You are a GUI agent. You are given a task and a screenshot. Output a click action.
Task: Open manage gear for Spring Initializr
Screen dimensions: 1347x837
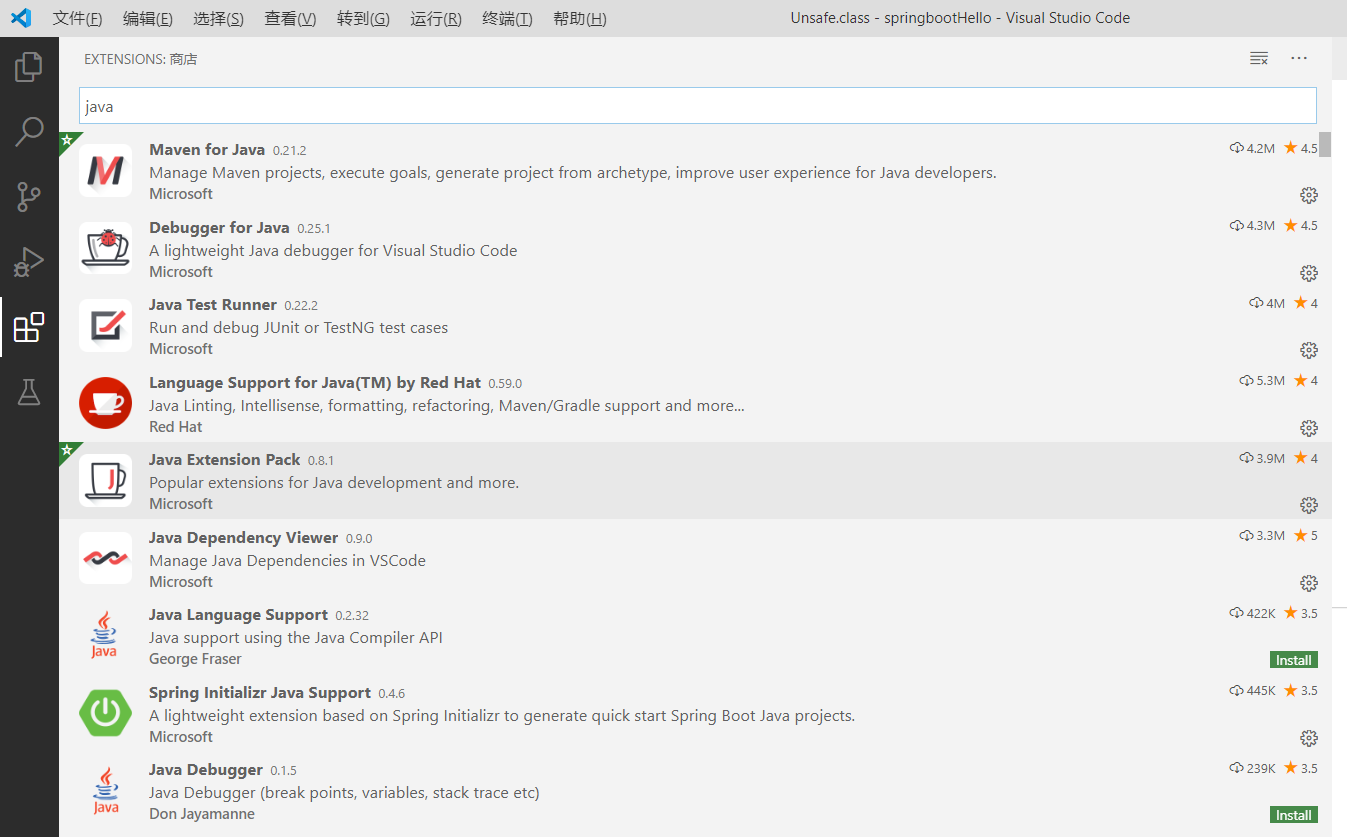pos(1308,738)
